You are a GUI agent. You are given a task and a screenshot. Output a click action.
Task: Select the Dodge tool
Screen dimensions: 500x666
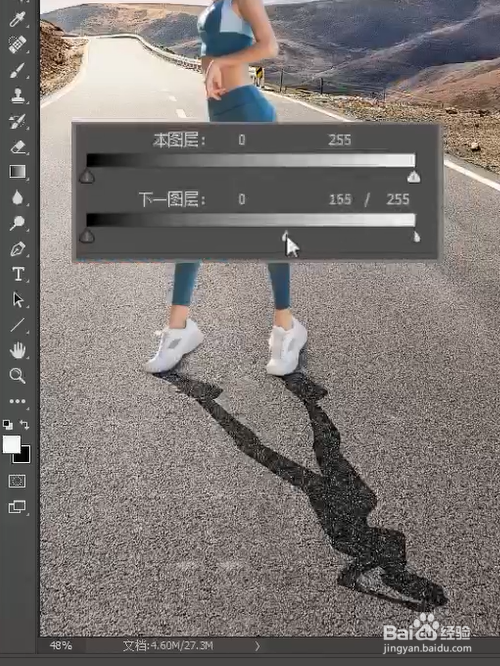pyautogui.click(x=17, y=223)
